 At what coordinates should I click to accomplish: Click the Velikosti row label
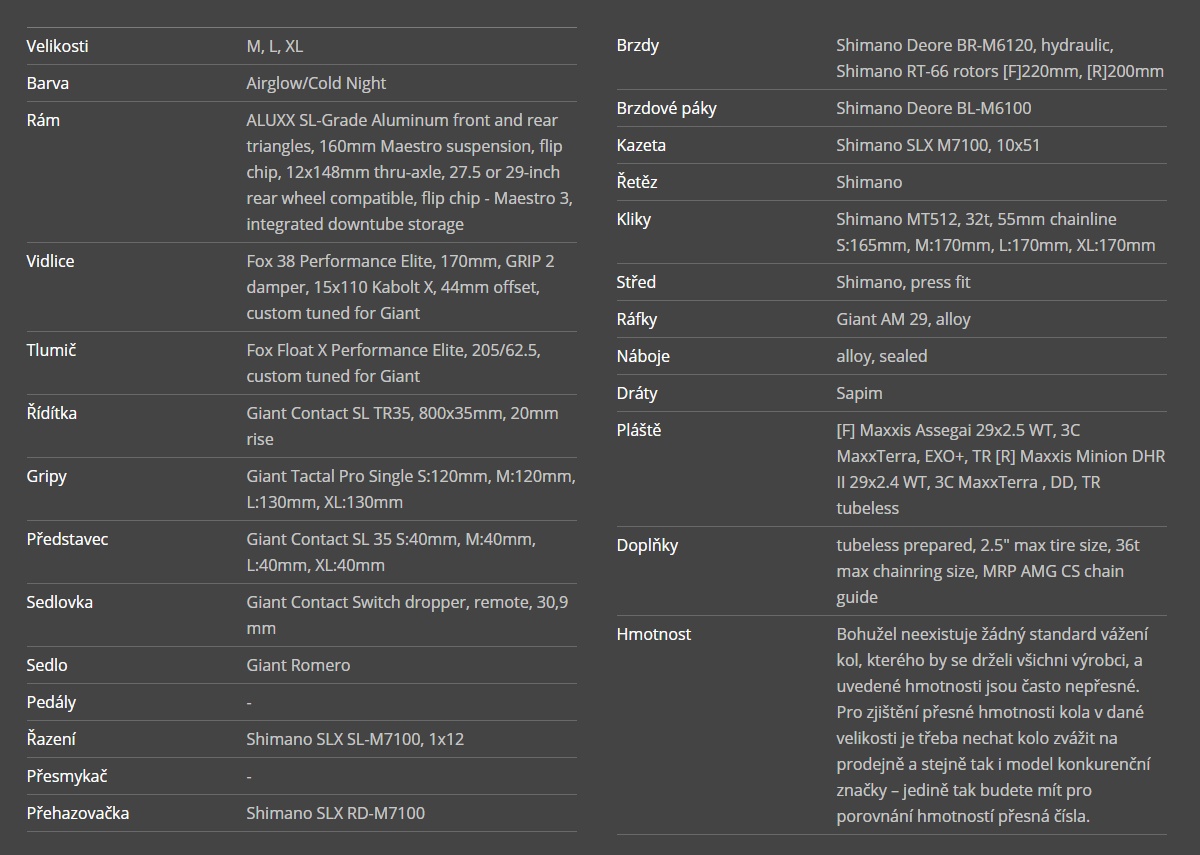57,46
